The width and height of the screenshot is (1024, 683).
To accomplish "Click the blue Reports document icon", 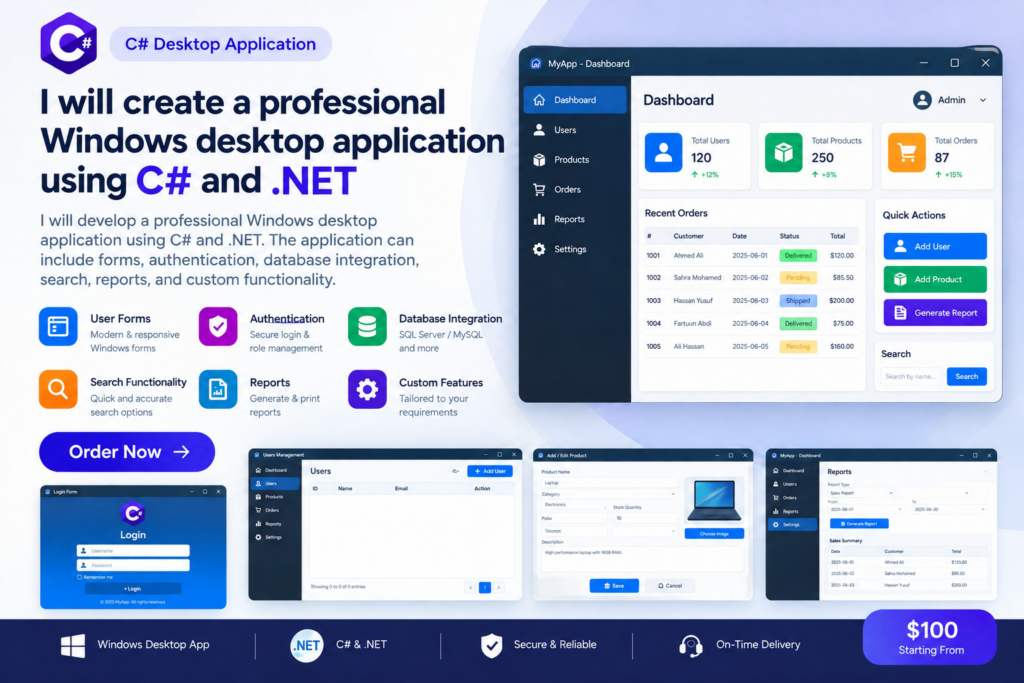I will pyautogui.click(x=218, y=389).
